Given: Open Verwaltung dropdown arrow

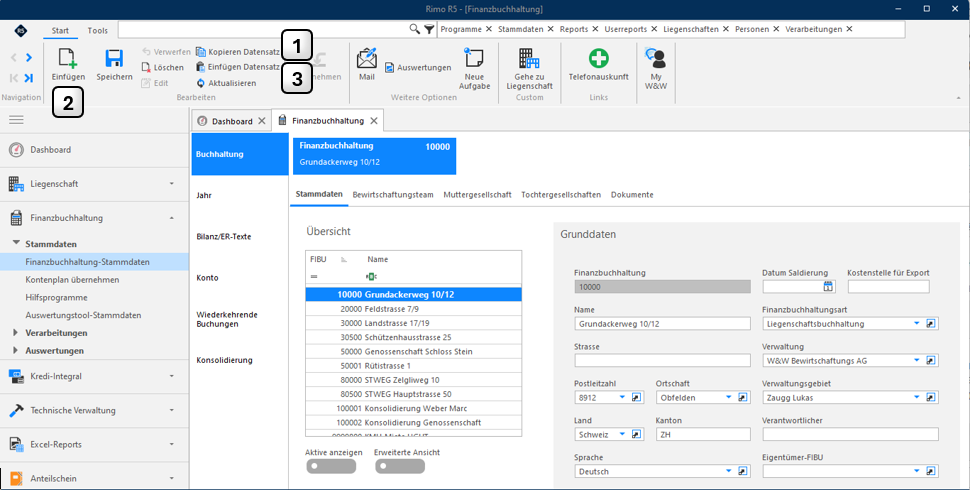Looking at the screenshot, I should pos(917,360).
